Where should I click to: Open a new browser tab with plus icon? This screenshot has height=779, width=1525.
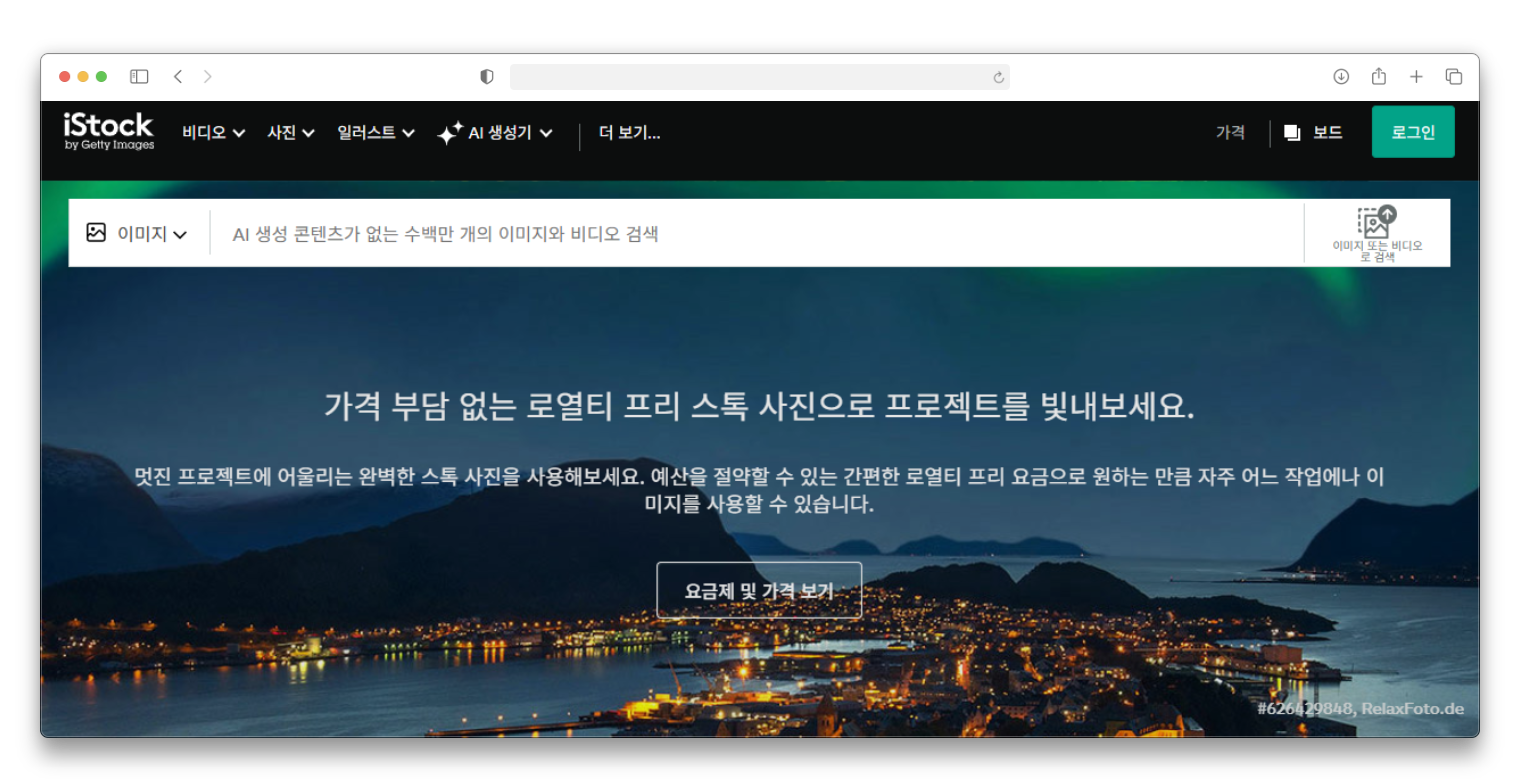point(1416,76)
